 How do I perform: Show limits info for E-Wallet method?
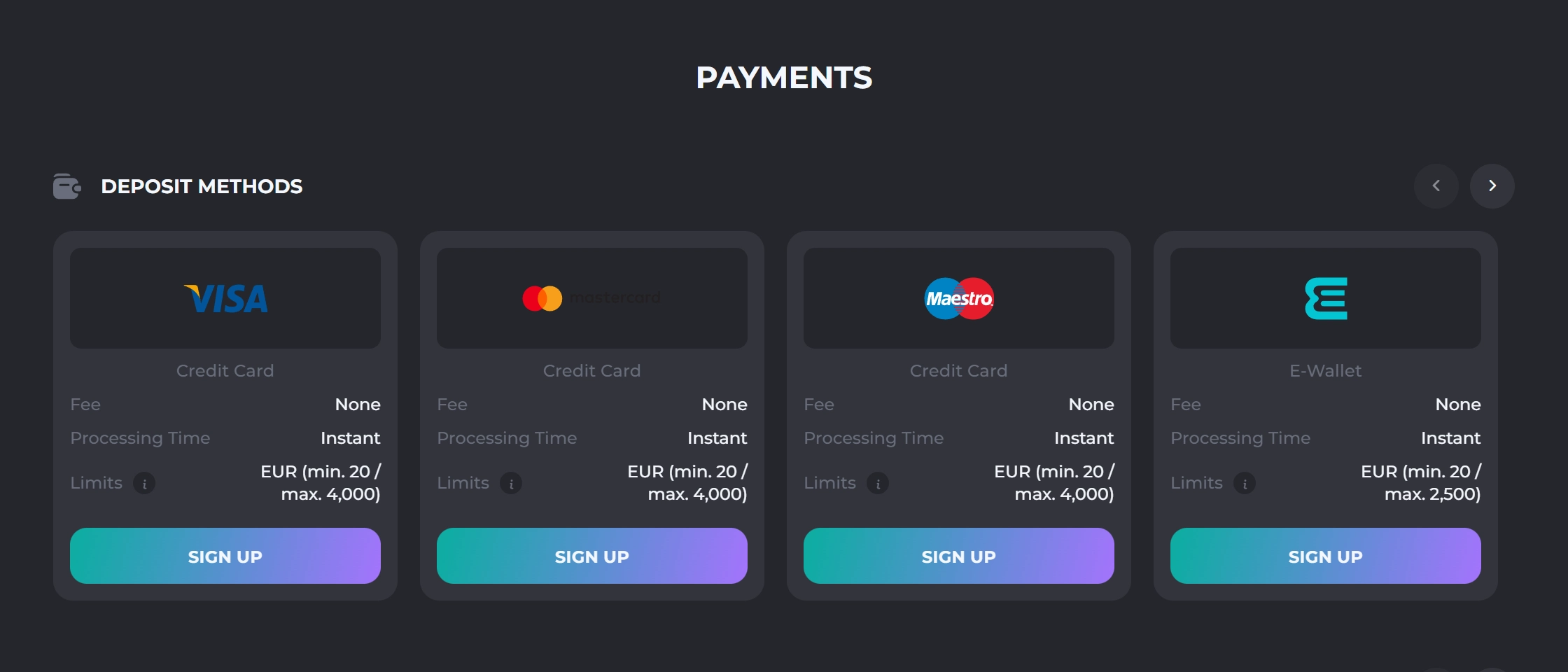1245,483
